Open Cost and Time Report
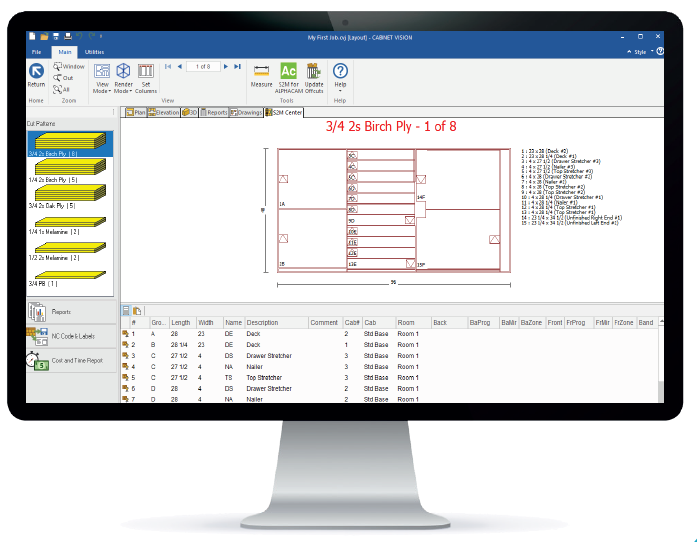Image resolution: width=697 pixels, height=542 pixels. [71, 361]
